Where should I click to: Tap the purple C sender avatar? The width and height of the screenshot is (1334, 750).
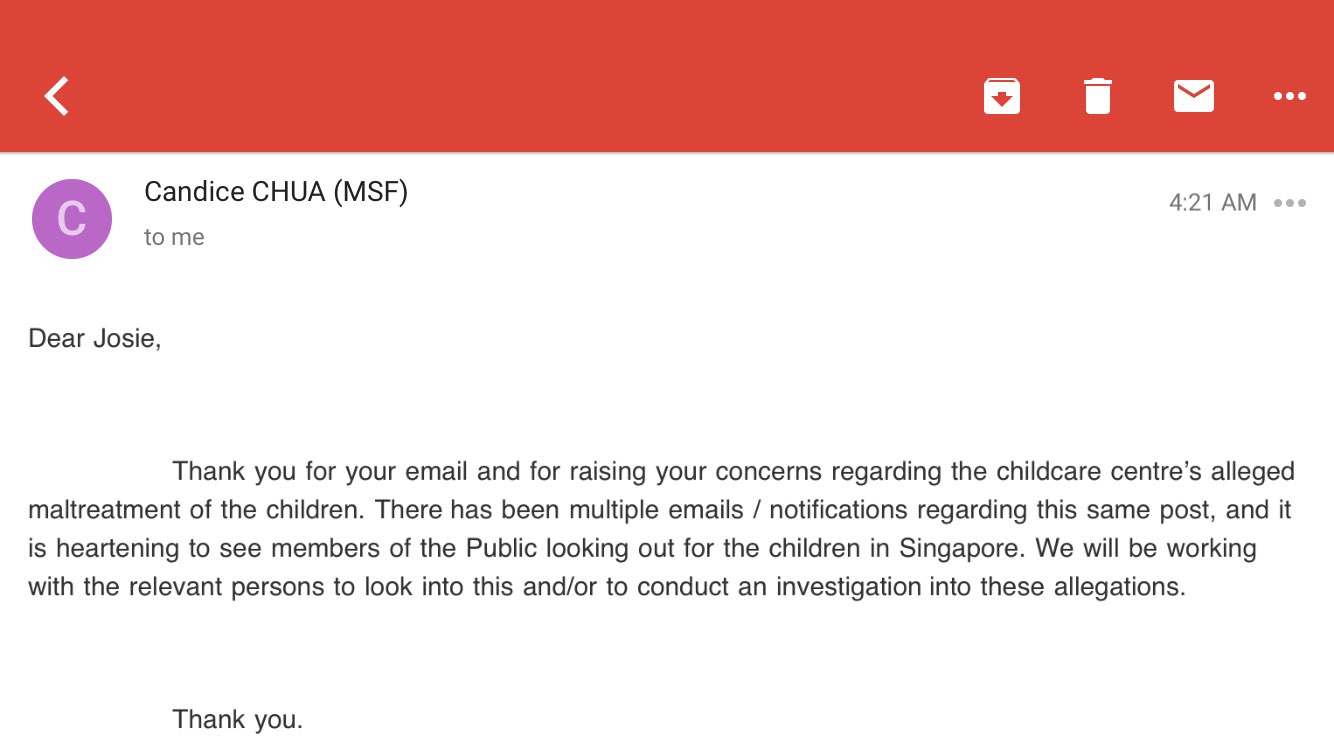click(x=72, y=219)
